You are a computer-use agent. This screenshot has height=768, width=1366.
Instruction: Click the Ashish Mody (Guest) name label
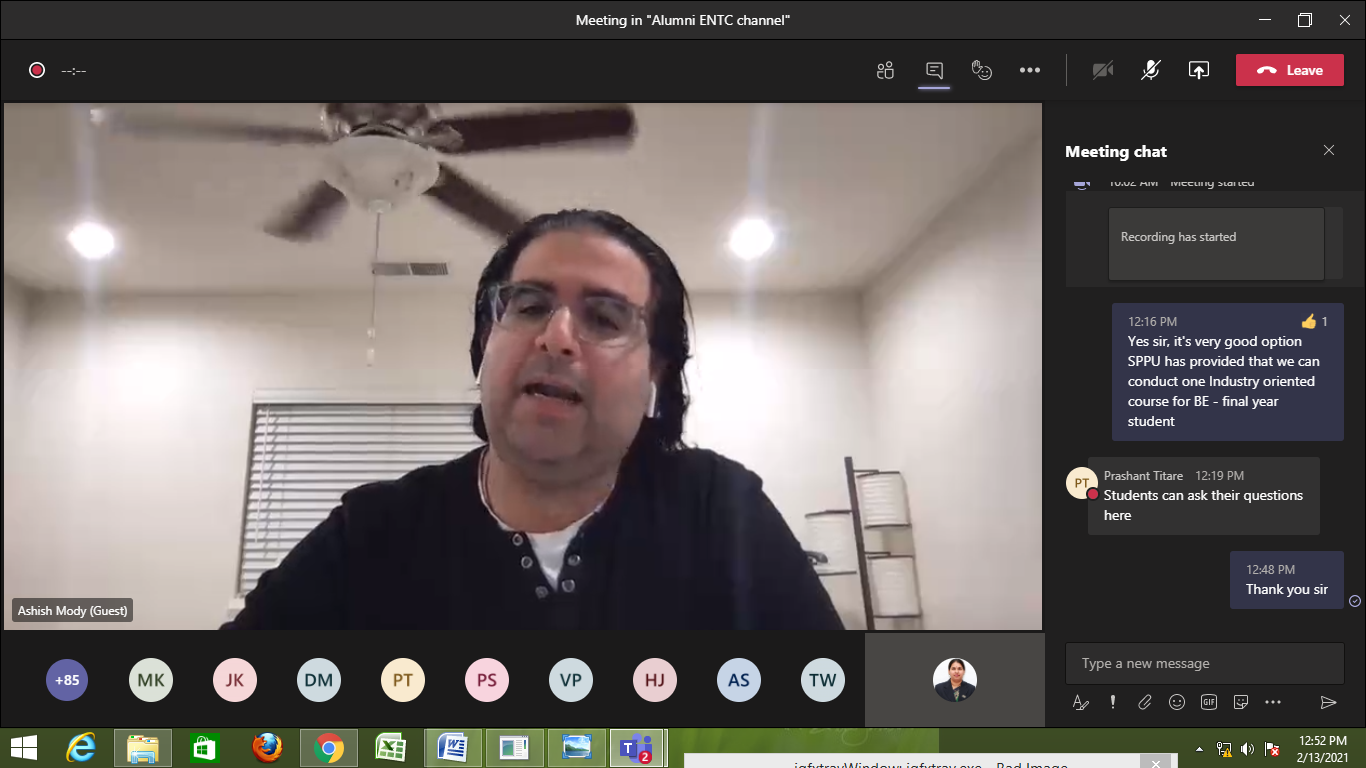(72, 610)
